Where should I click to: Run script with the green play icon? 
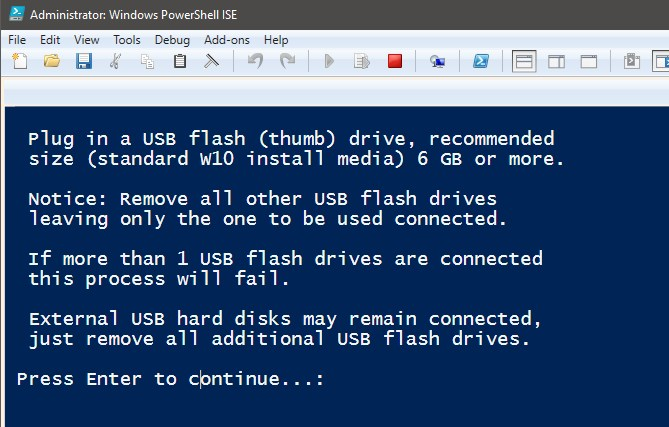pos(329,61)
